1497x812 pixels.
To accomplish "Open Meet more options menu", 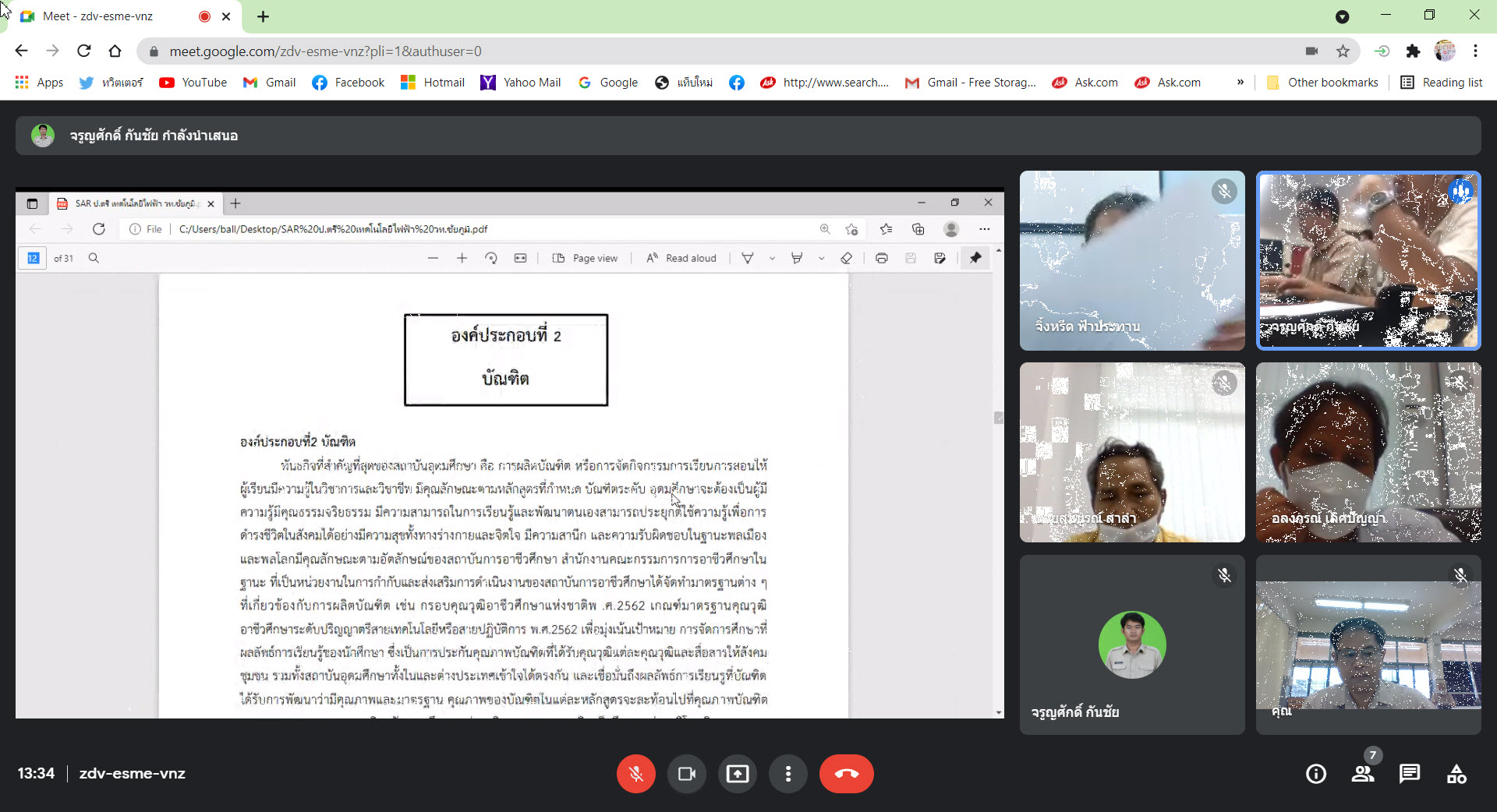I will tap(788, 774).
